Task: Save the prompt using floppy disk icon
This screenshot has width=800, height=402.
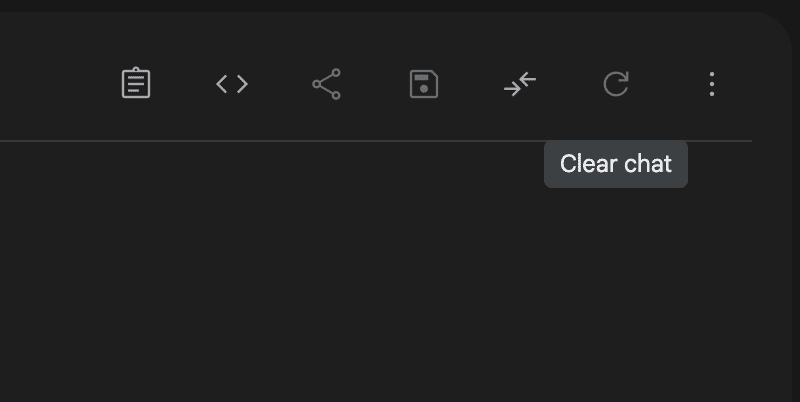Action: [x=424, y=84]
